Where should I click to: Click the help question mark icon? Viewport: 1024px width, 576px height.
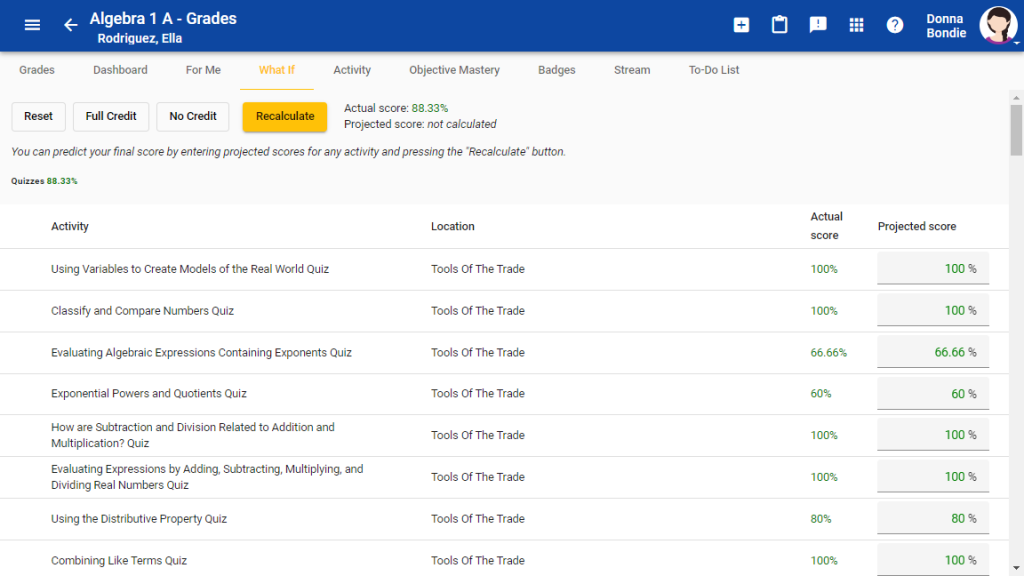click(895, 25)
